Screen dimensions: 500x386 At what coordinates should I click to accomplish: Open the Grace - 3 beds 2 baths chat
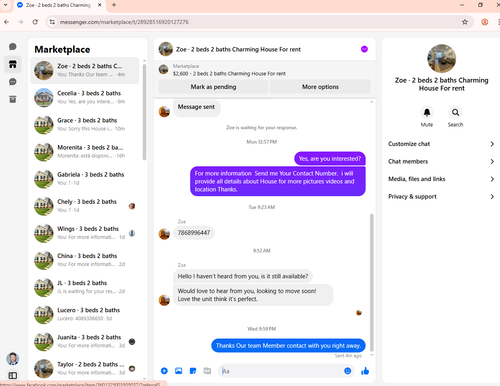tap(85, 124)
